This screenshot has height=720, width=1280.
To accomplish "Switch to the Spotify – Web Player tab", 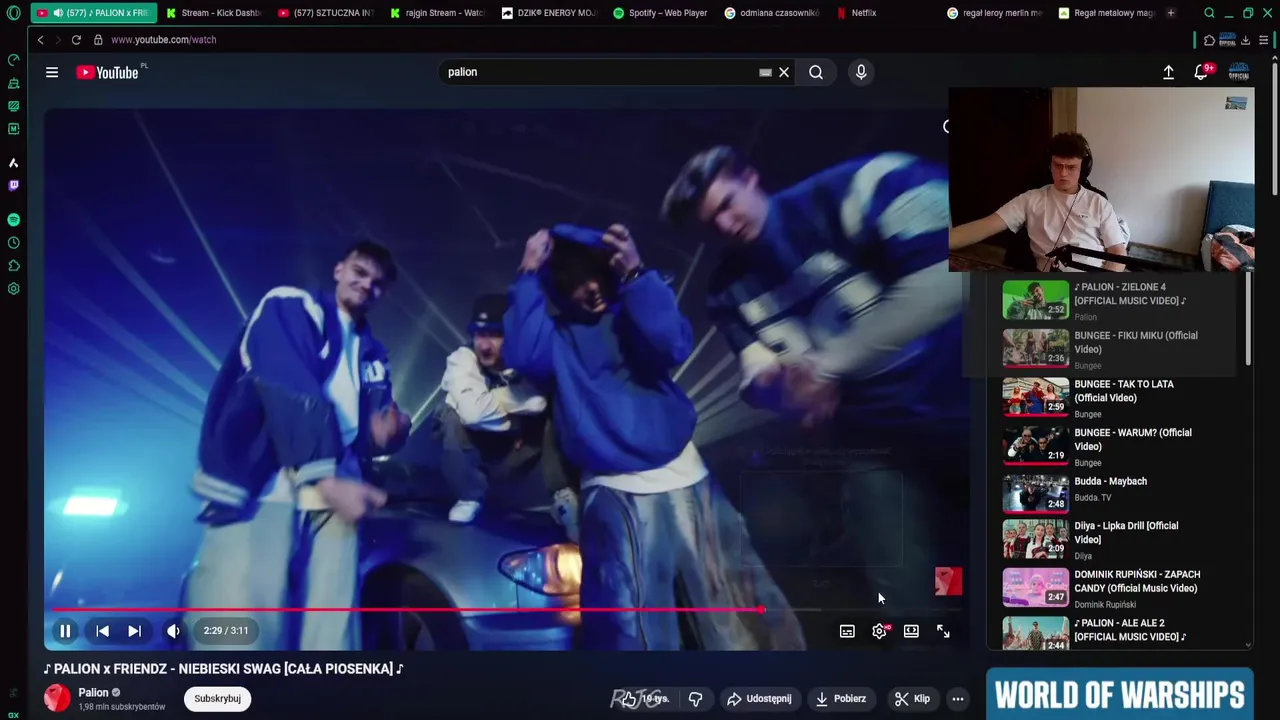I will [x=661, y=13].
